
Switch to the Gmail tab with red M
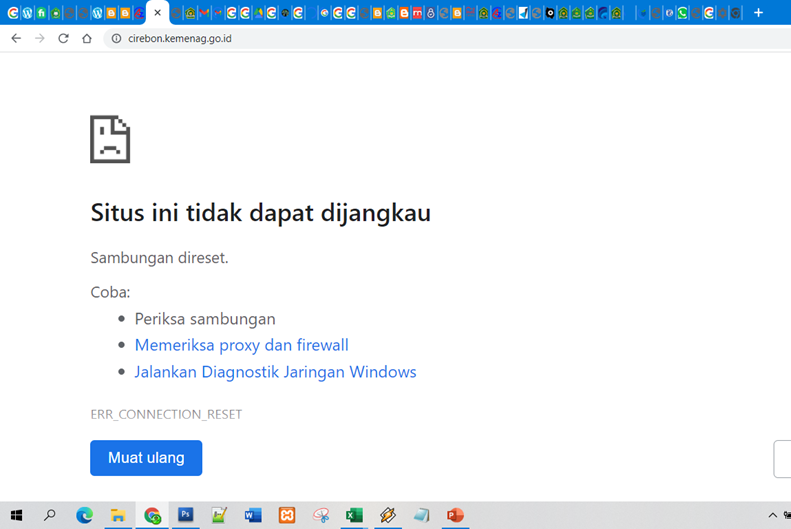[204, 13]
